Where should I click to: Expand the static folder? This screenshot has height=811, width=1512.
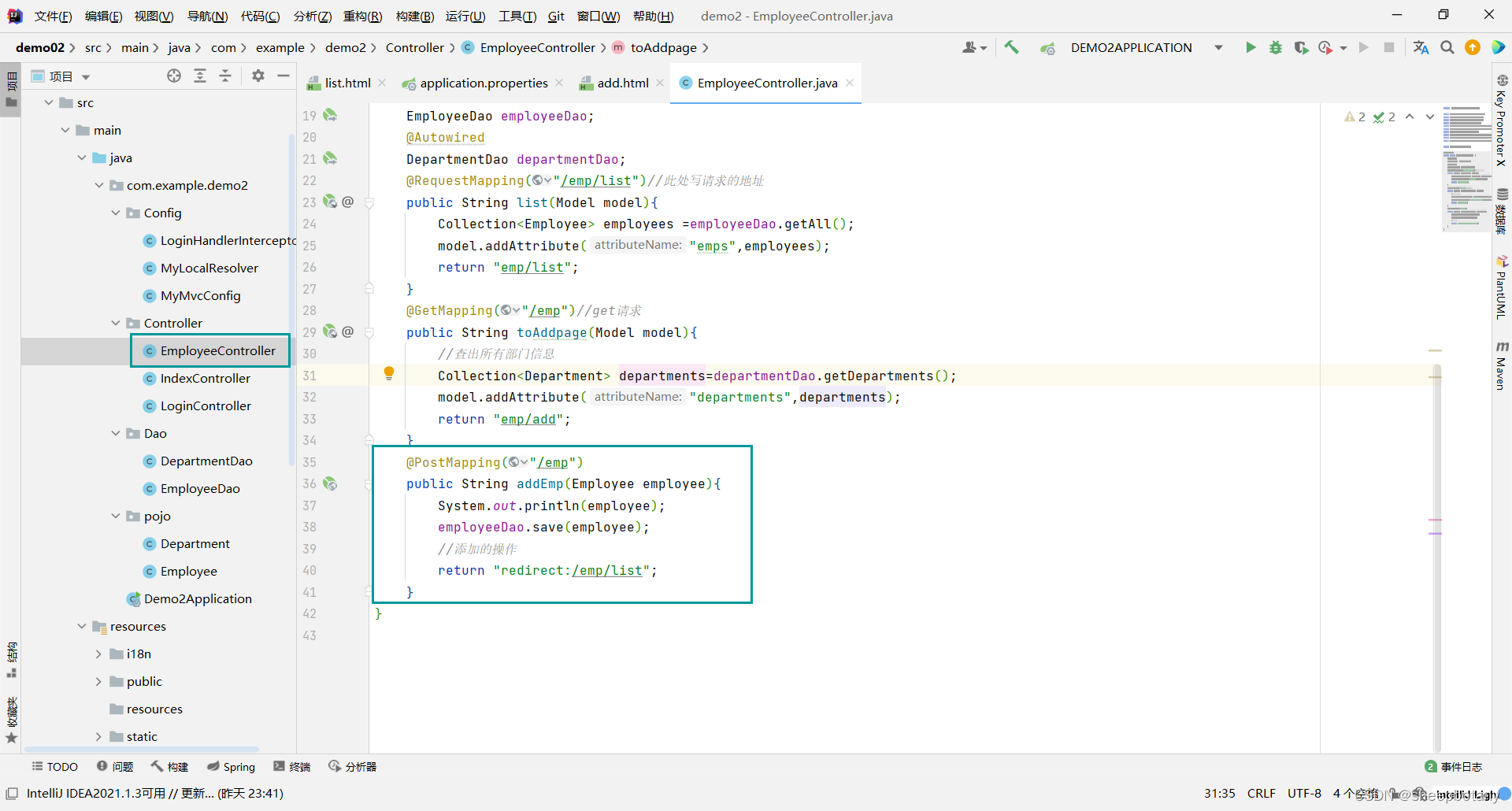click(98, 736)
